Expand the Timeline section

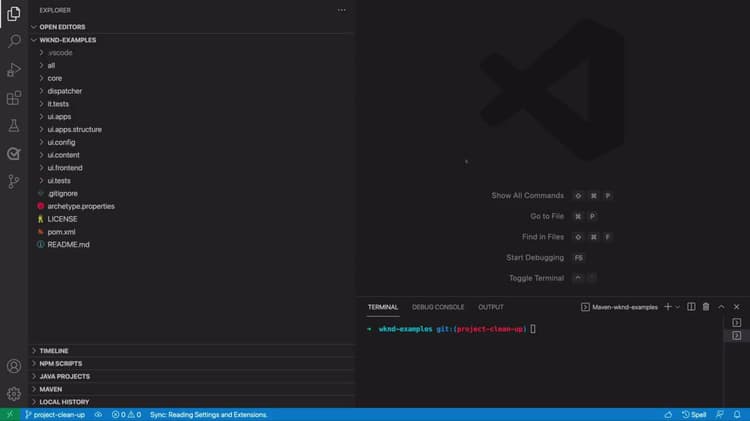point(191,351)
